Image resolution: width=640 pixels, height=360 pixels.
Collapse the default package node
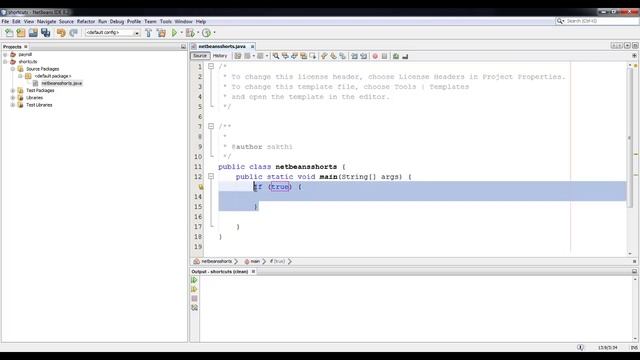pyautogui.click(x=20, y=76)
